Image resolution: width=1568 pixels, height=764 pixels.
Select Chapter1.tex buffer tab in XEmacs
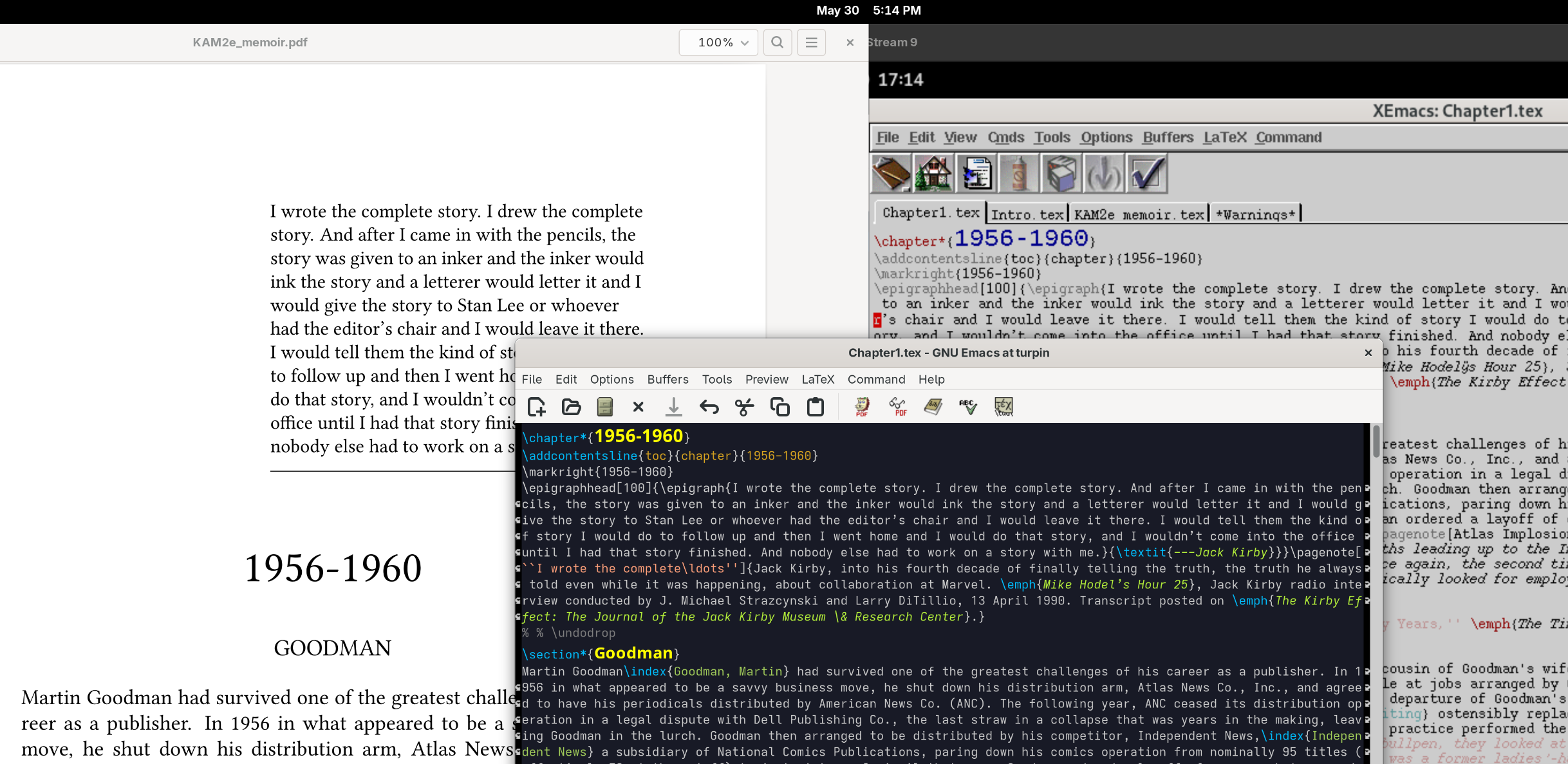pos(931,212)
